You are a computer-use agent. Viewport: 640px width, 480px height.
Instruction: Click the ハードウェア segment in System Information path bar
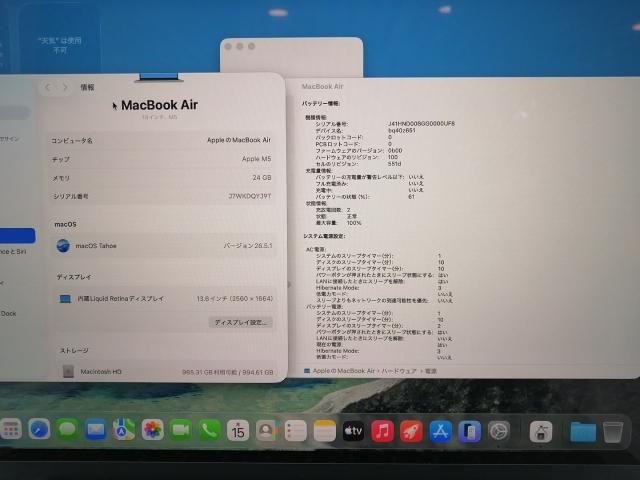(398, 371)
